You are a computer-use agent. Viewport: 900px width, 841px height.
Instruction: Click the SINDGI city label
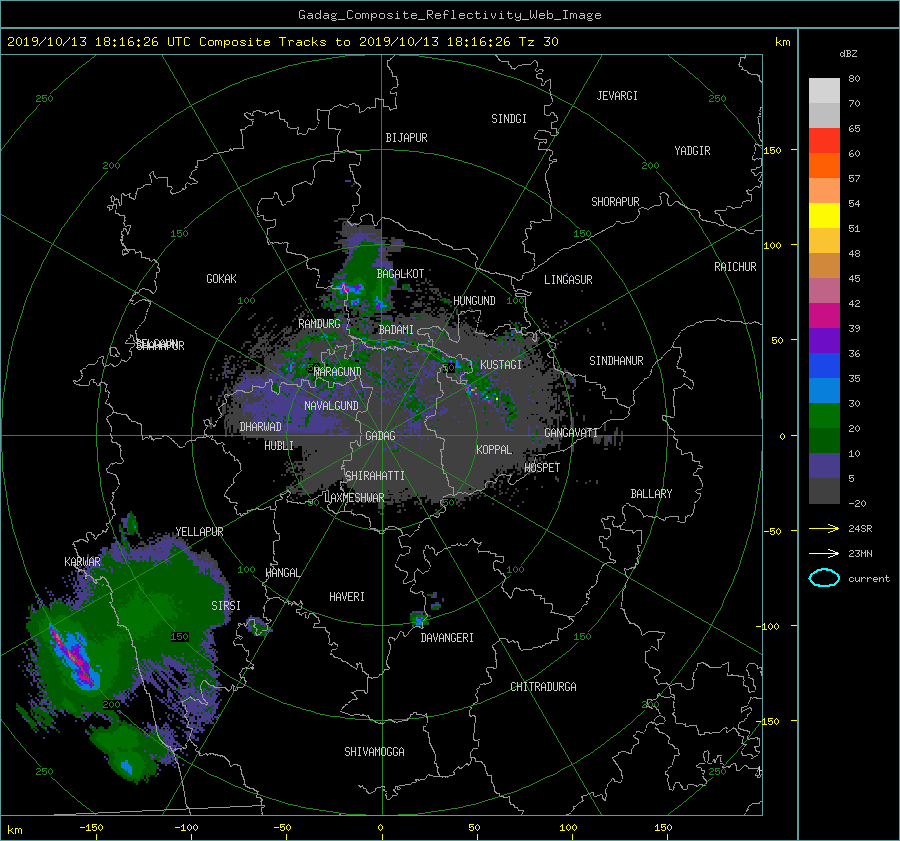pos(509,119)
